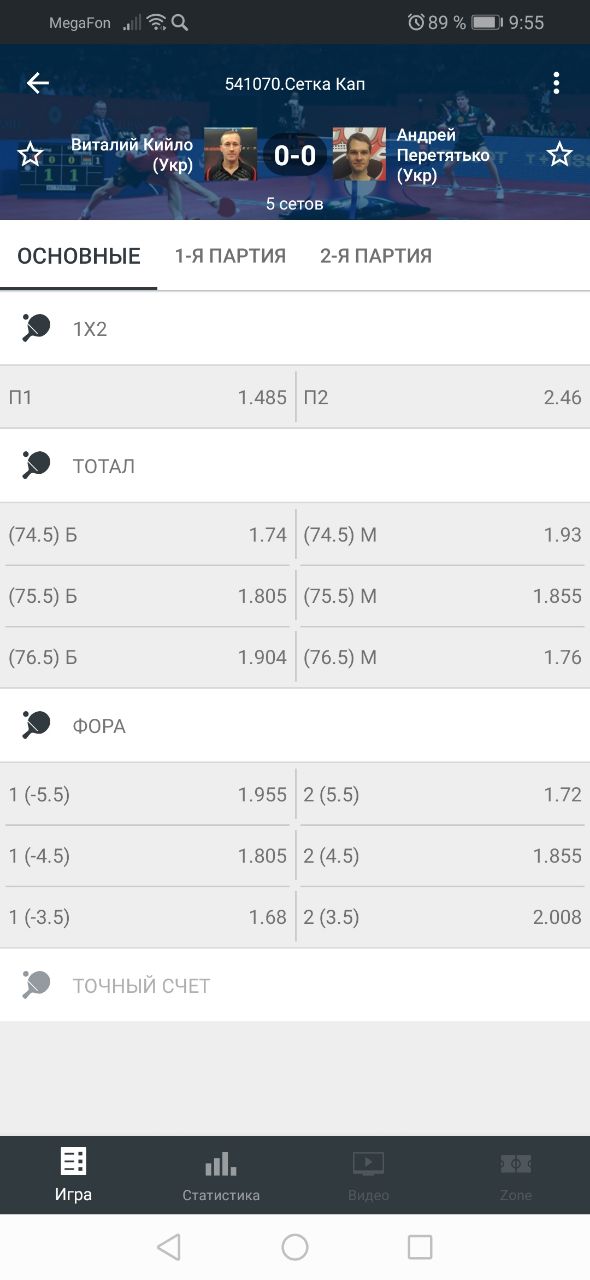Tap the Android home navigation button
This screenshot has width=590, height=1280.
[x=295, y=1246]
